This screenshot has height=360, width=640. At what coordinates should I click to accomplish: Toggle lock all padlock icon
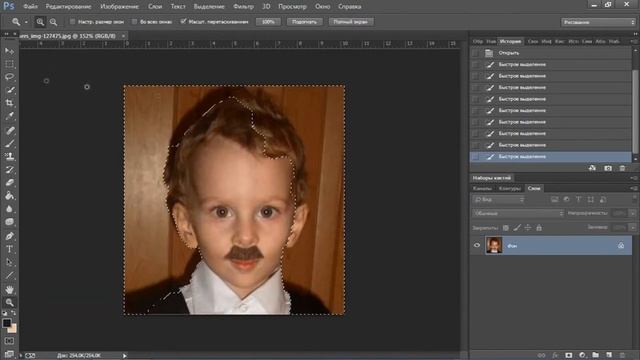click(539, 228)
